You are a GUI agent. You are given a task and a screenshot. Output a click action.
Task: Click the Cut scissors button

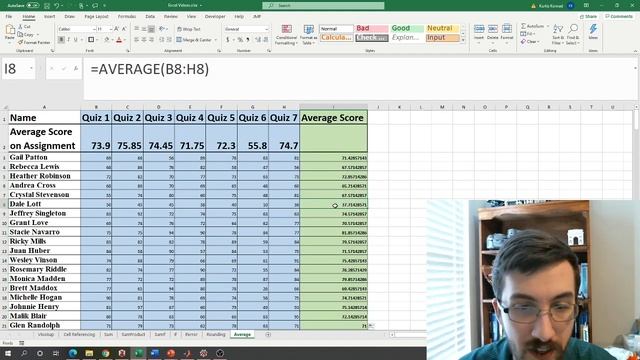(24, 27)
